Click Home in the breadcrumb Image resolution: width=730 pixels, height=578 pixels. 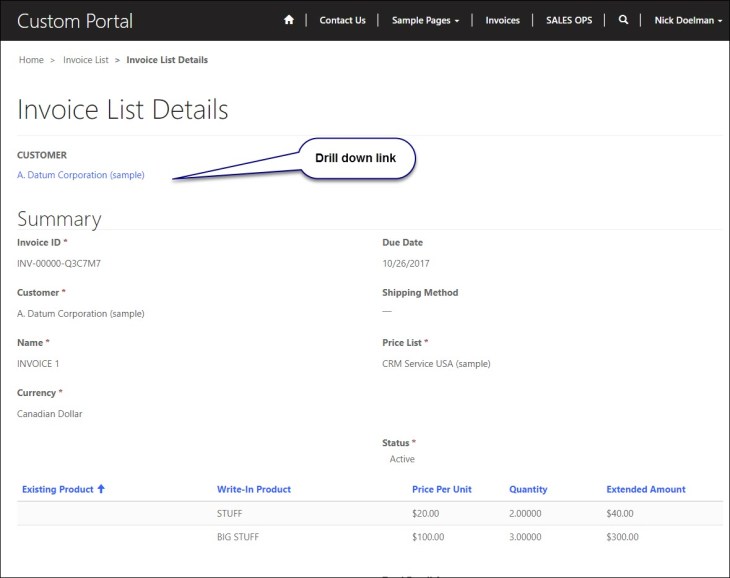point(31,60)
